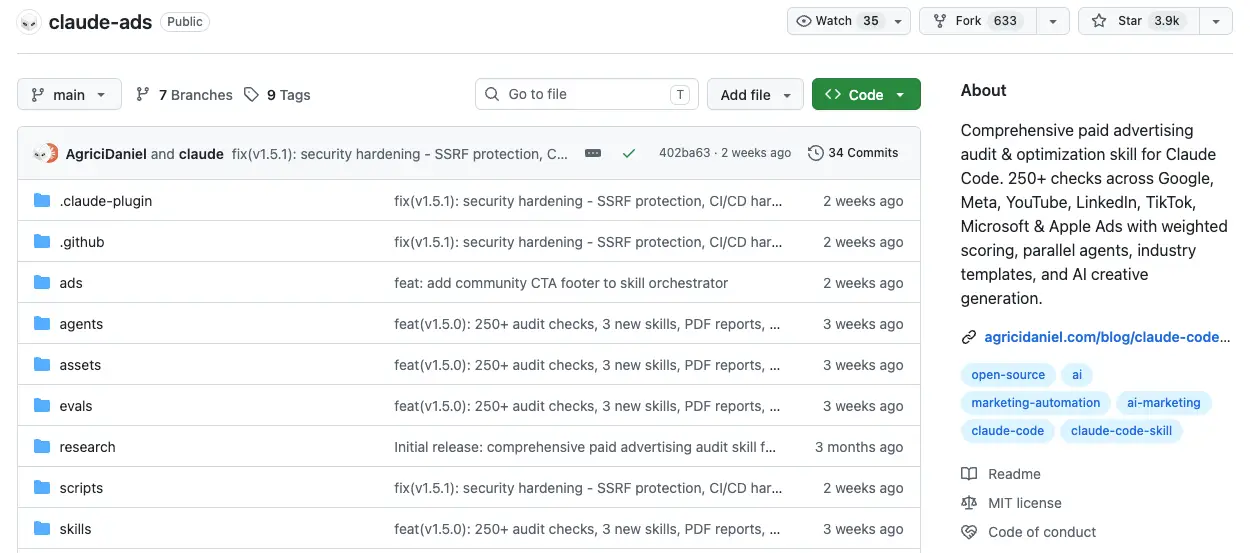Click the claude-ads repository avatar icon
Viewport: 1250px width, 553px height.
point(29,21)
